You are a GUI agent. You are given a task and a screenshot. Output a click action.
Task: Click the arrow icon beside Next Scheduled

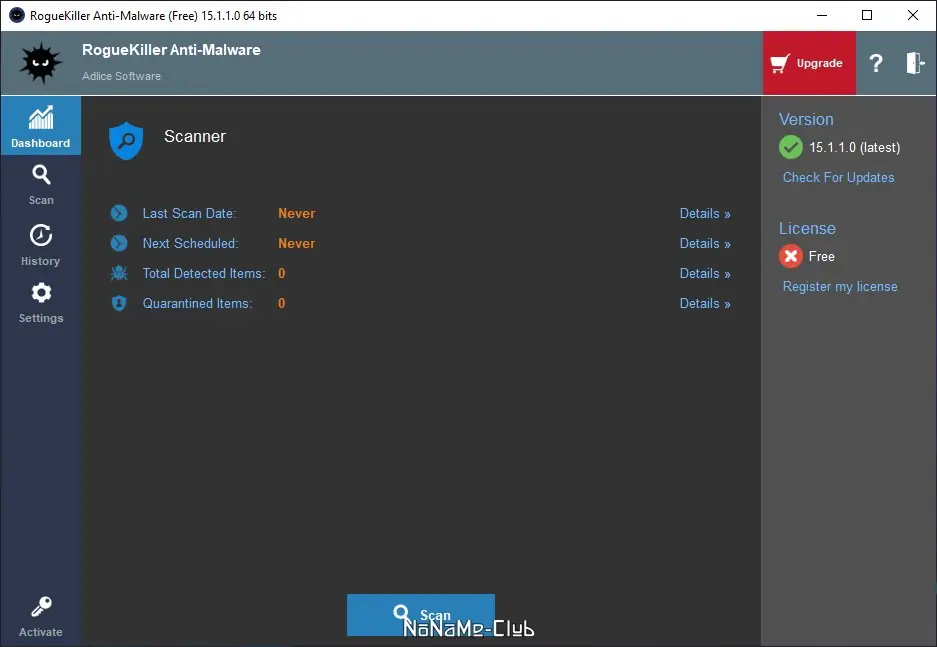[120, 243]
